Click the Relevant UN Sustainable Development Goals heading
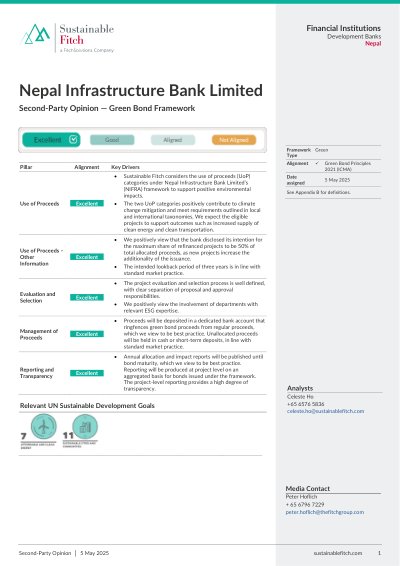Screen dimensions: 400x566 coord(87,405)
